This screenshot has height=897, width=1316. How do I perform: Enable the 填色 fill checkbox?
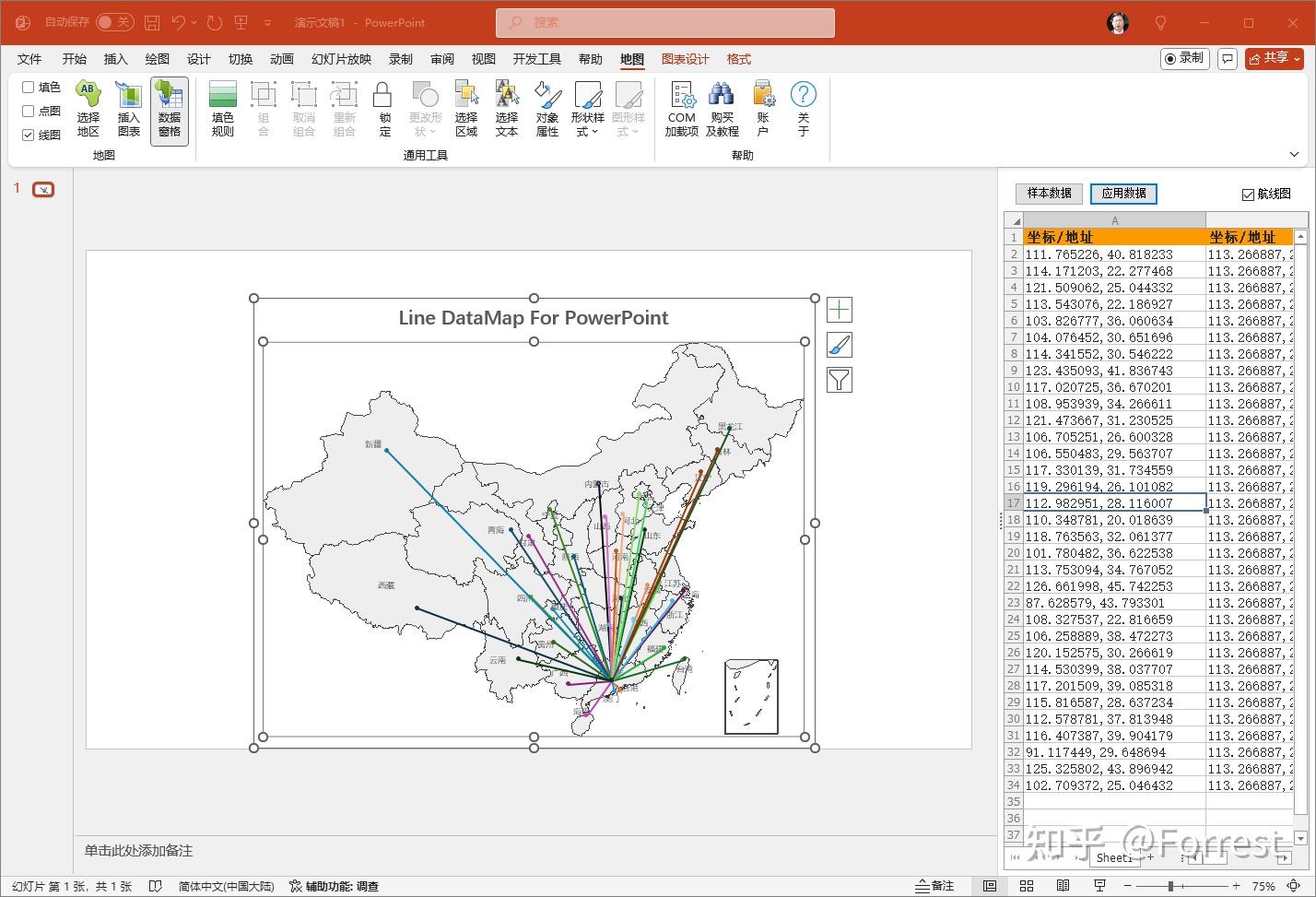click(x=28, y=87)
